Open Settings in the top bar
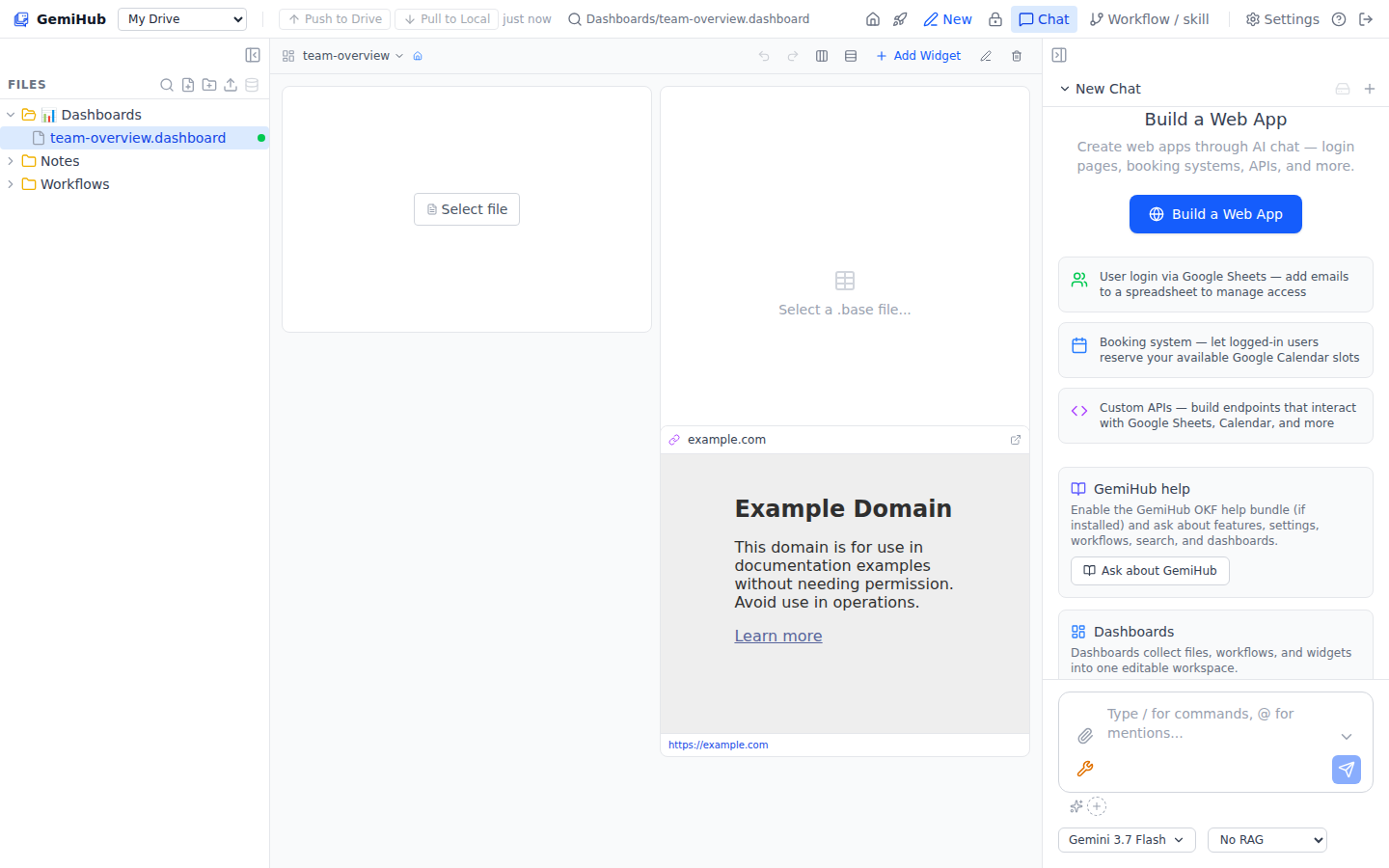The width and height of the screenshot is (1389, 868). click(x=1282, y=19)
